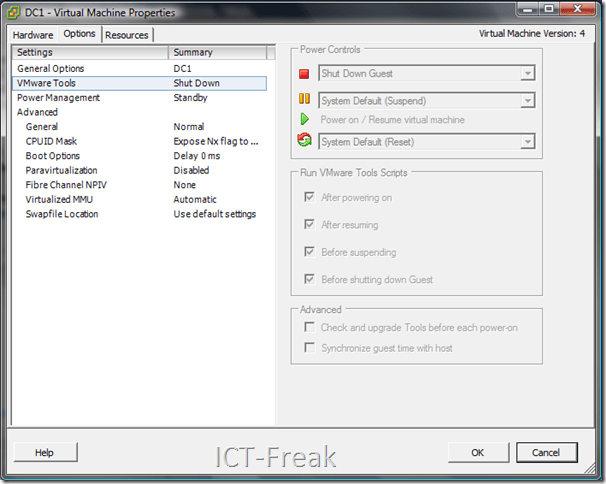
Task: Enable Synchronize guest time with host
Action: pyautogui.click(x=310, y=347)
